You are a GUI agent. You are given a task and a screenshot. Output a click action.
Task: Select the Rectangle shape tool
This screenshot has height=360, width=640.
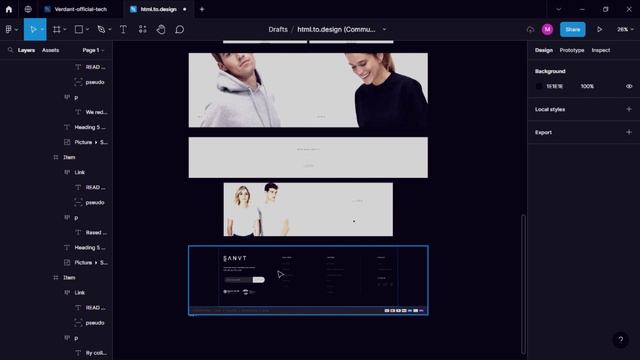79,29
